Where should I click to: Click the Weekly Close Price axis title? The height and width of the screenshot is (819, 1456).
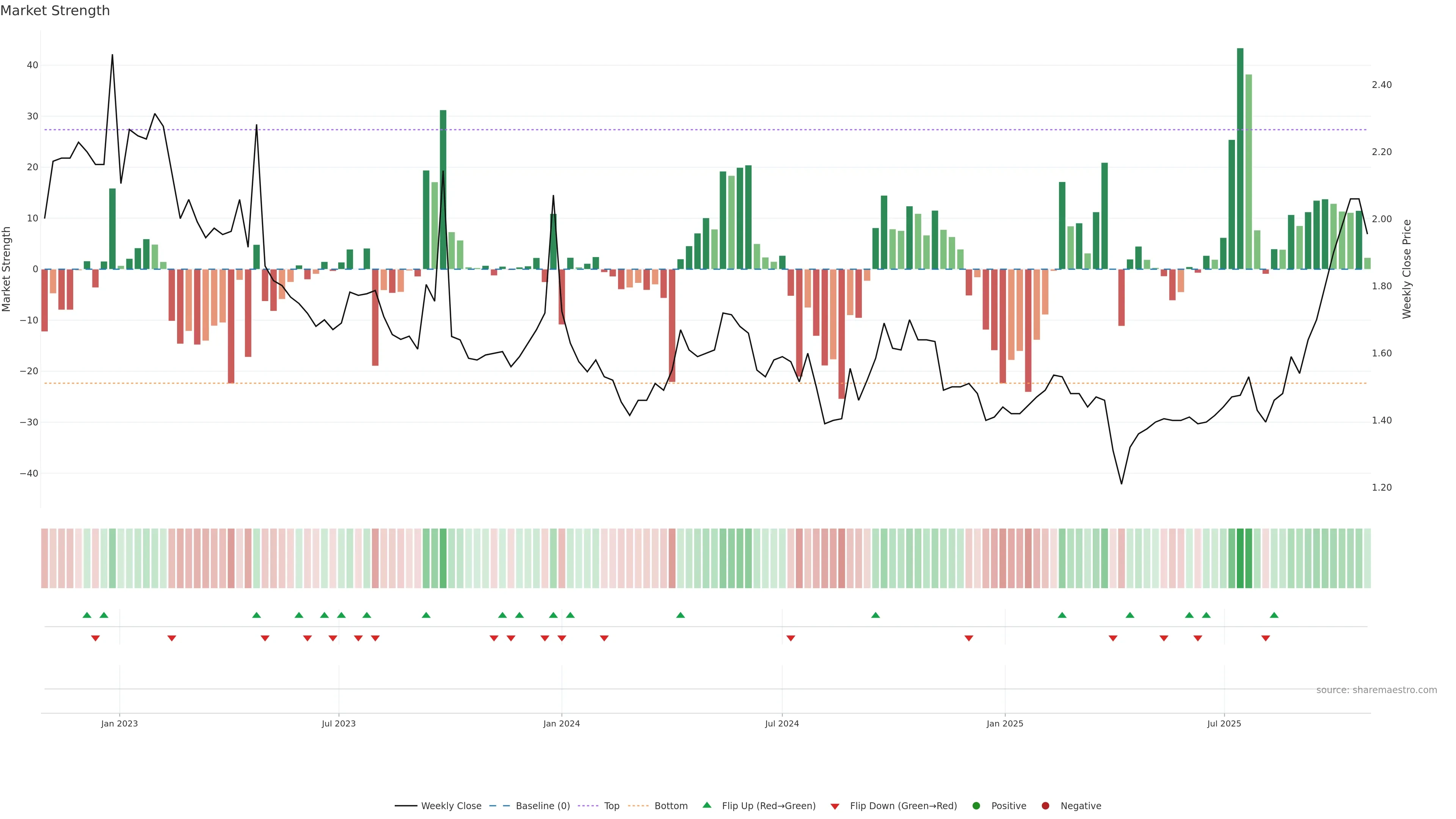pos(1407,269)
